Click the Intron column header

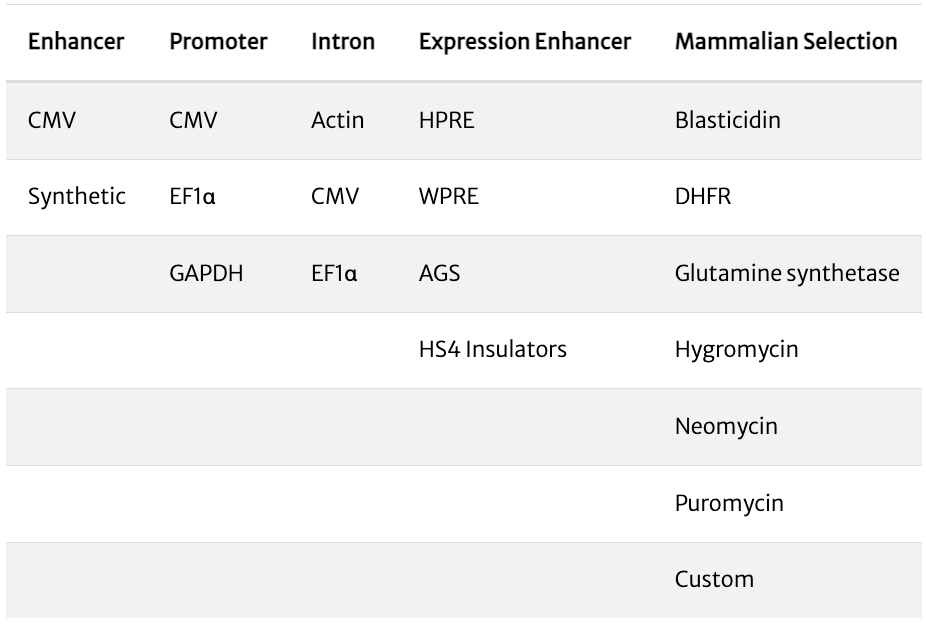[x=343, y=42]
